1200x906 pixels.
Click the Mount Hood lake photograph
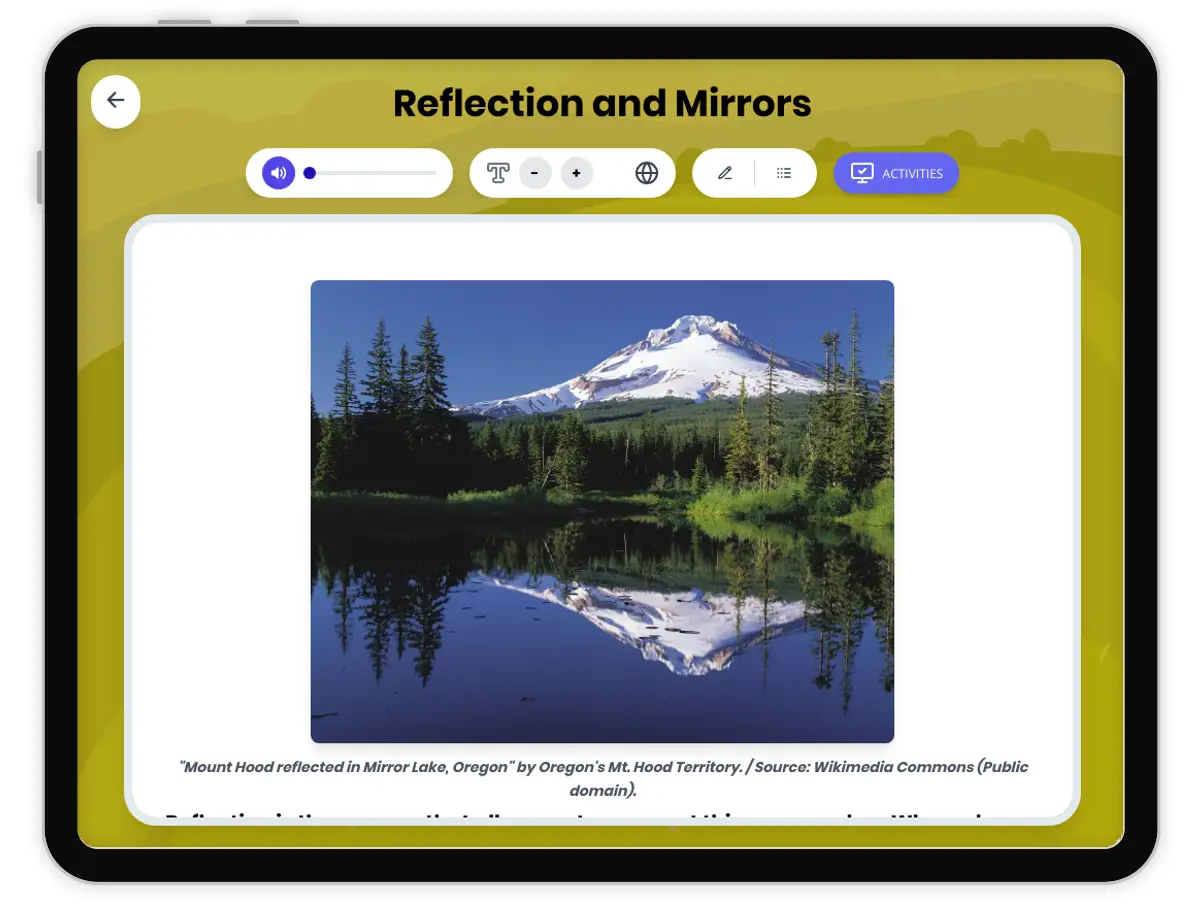(602, 510)
